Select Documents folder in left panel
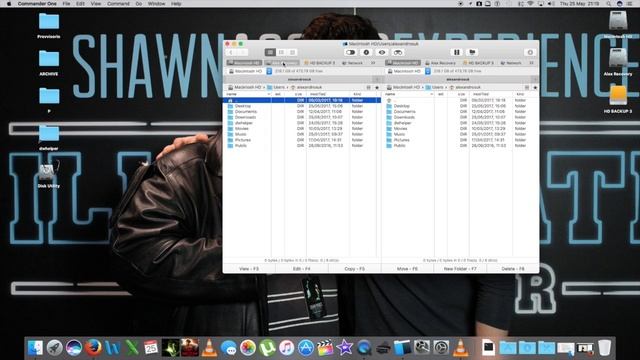Viewport: 640px width, 360px height. tap(302, 111)
